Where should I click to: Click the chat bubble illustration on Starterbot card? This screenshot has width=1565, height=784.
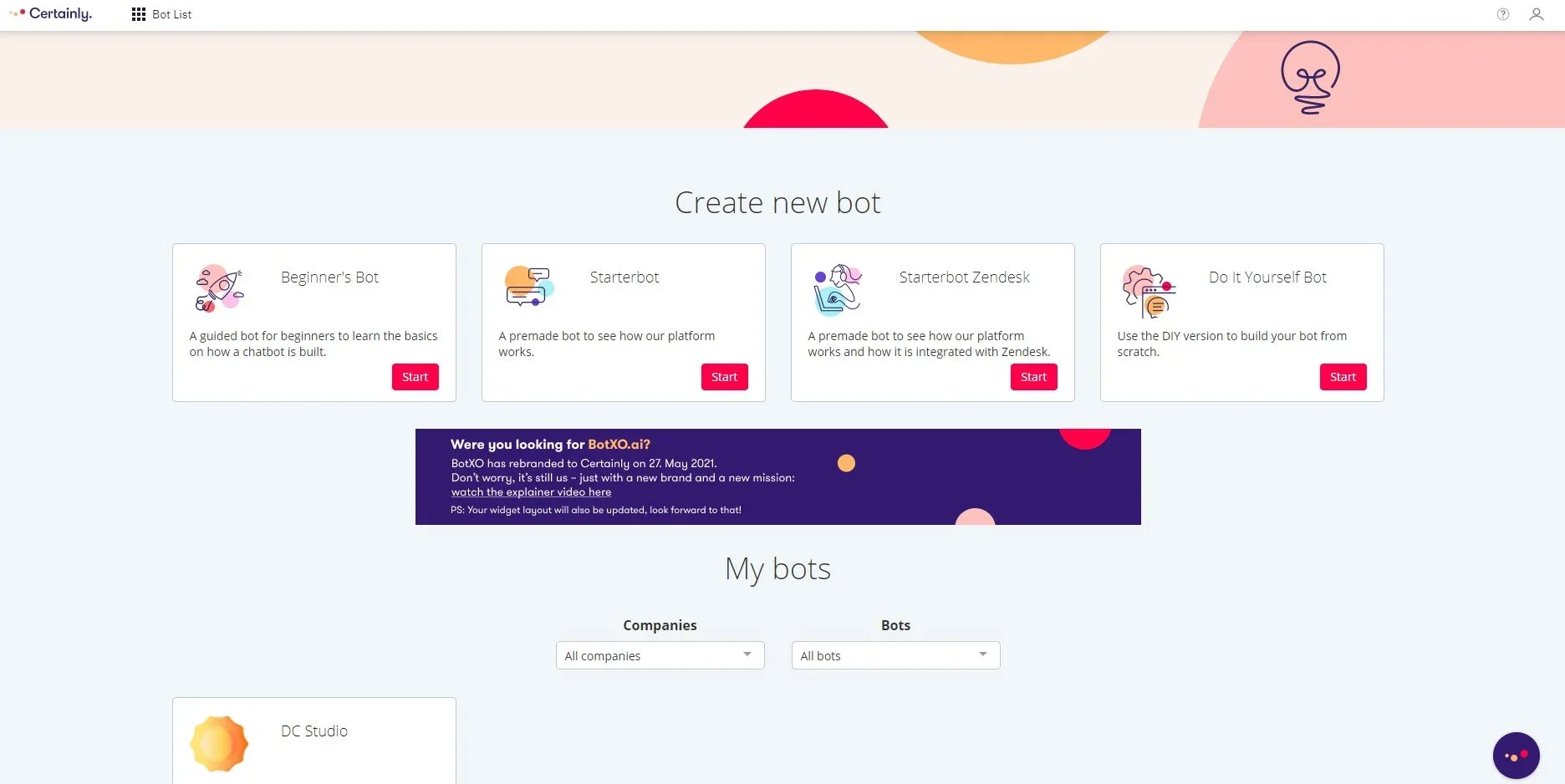(528, 288)
